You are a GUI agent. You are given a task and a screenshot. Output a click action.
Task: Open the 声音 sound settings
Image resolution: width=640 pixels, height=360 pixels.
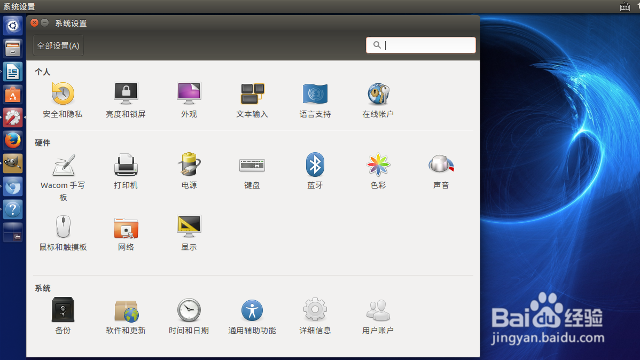point(441,171)
